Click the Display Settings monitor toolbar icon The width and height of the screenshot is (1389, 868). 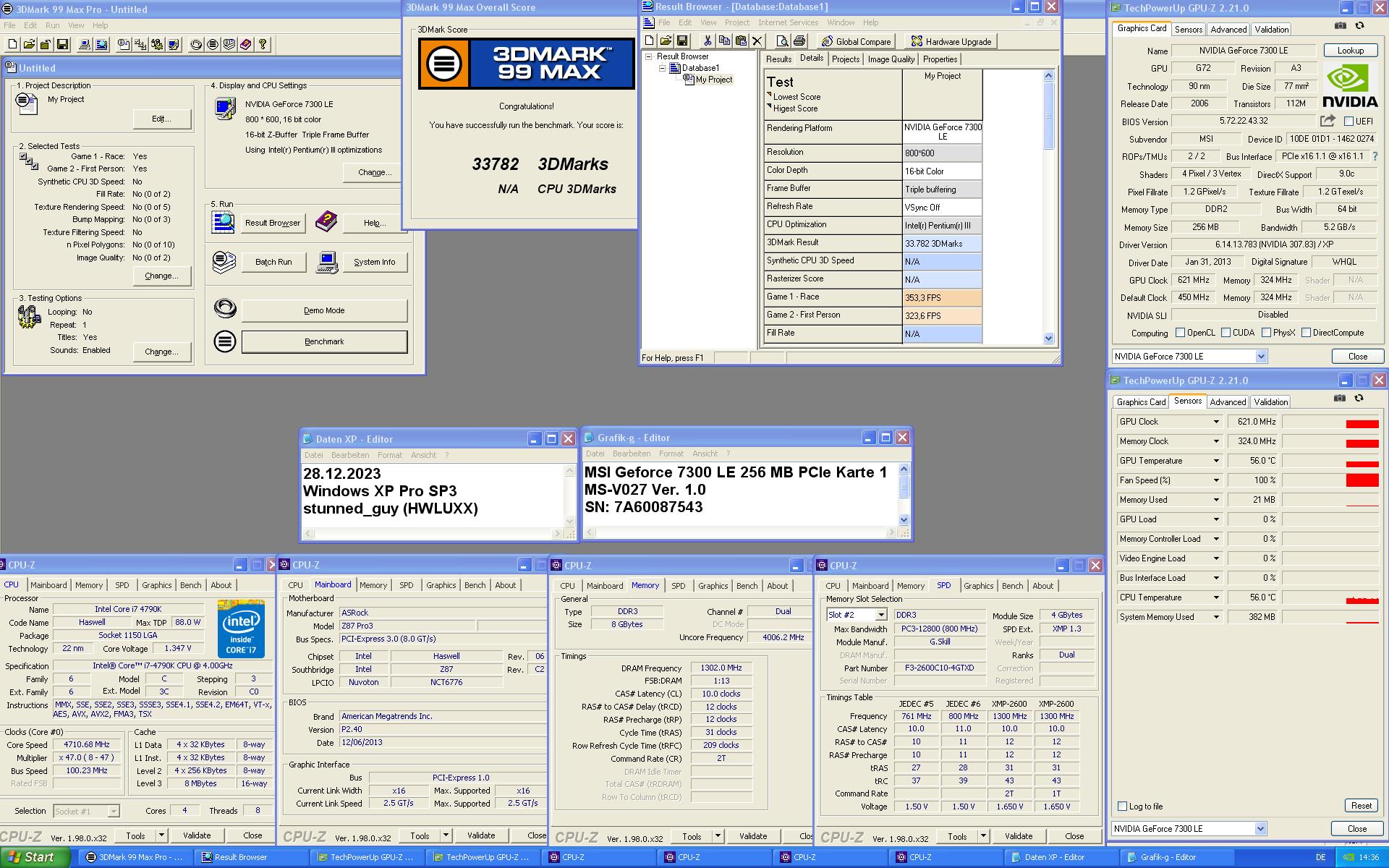174,45
